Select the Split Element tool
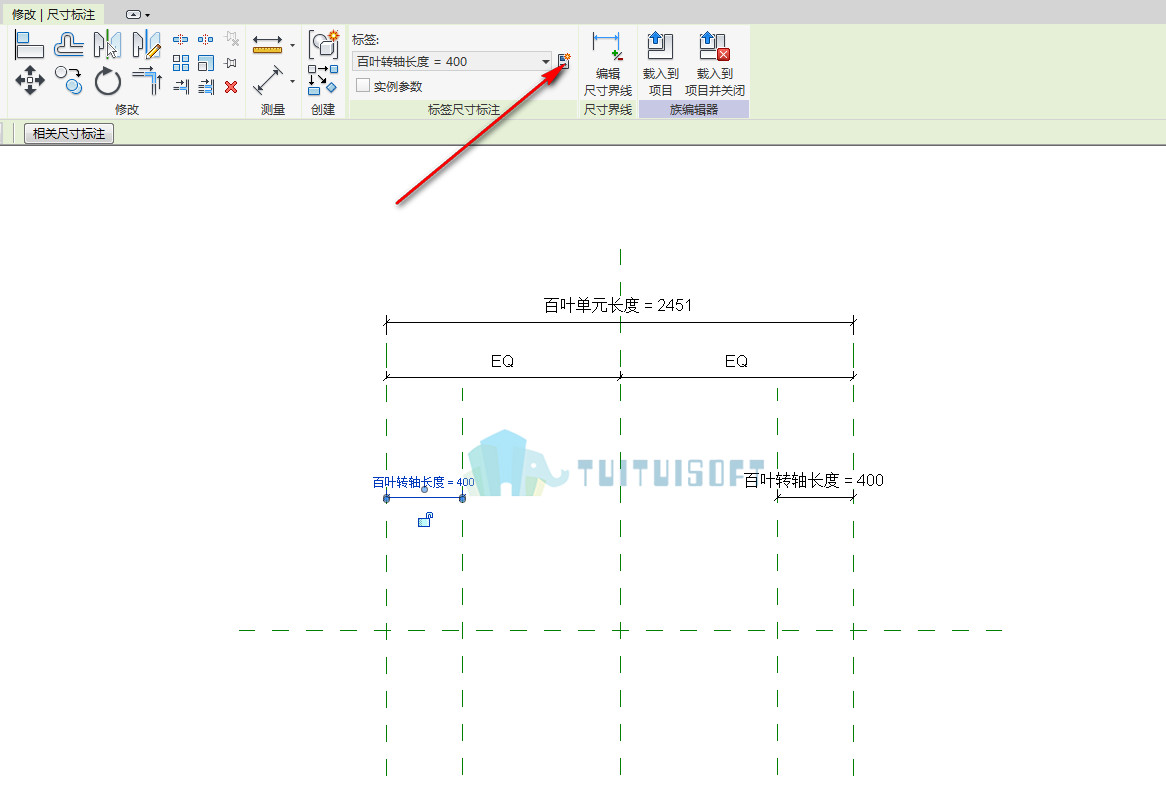 [x=181, y=39]
